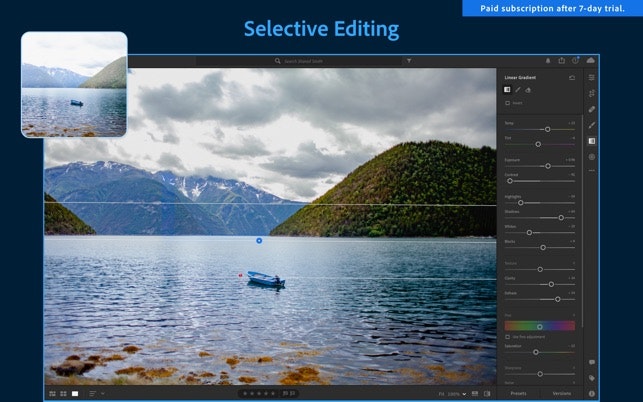Toggle show original compare icon
Image resolution: width=643 pixels, height=402 pixels.
[x=487, y=394]
